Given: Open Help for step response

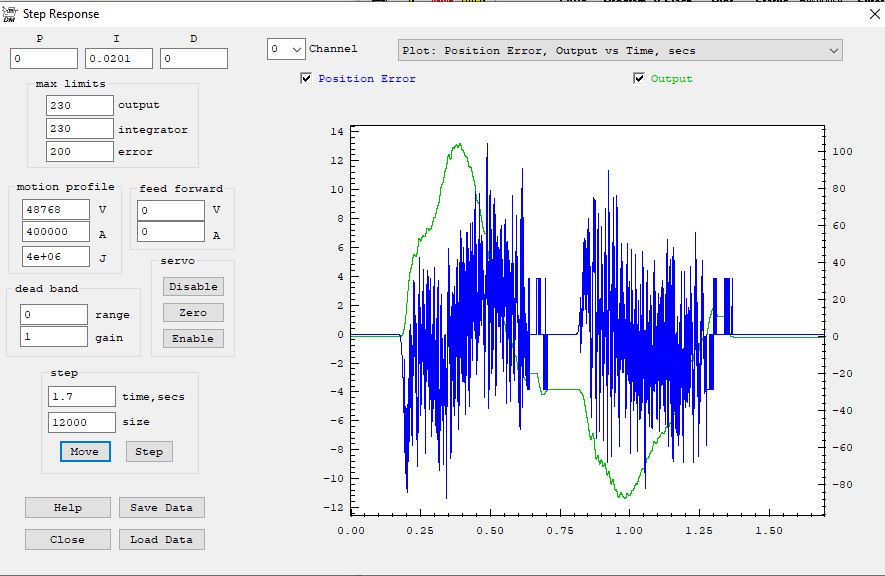Looking at the screenshot, I should (68, 508).
